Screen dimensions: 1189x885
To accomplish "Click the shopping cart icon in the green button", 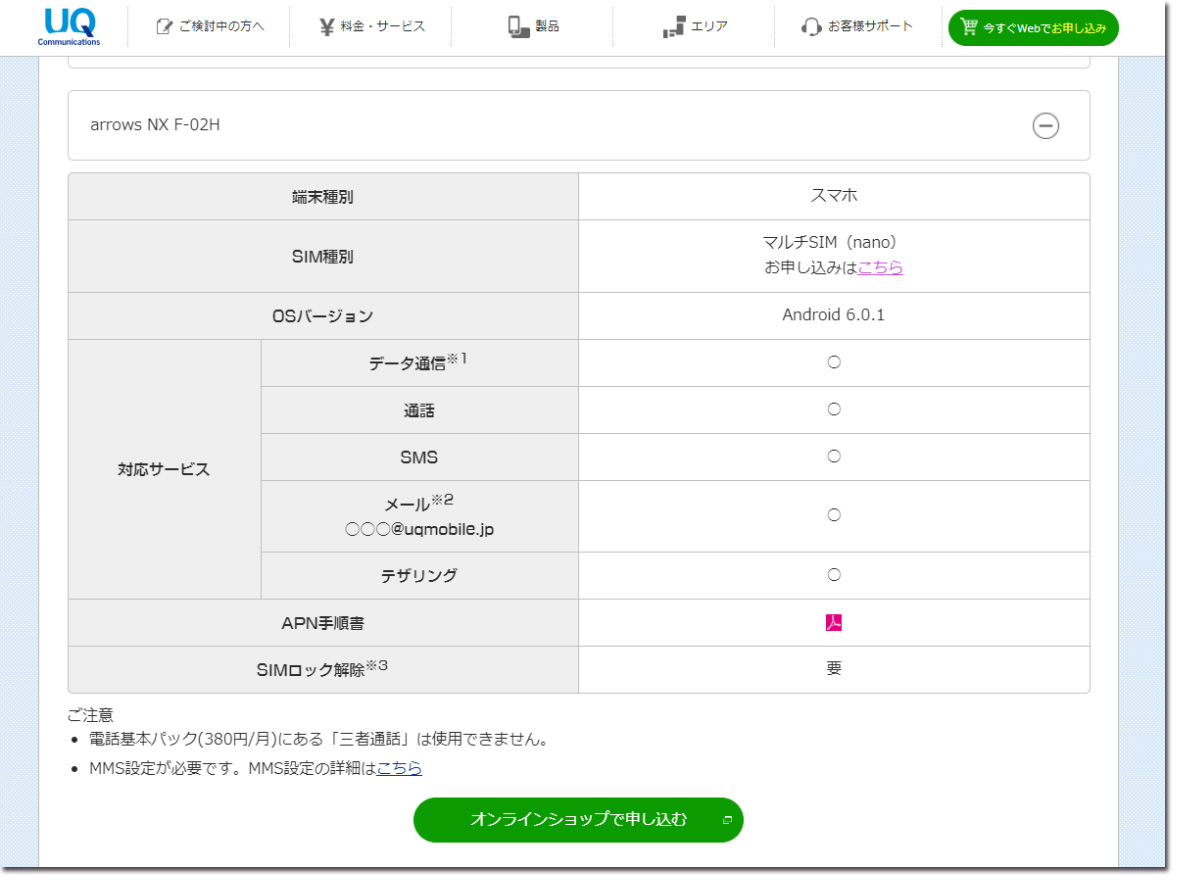I will 968,27.
